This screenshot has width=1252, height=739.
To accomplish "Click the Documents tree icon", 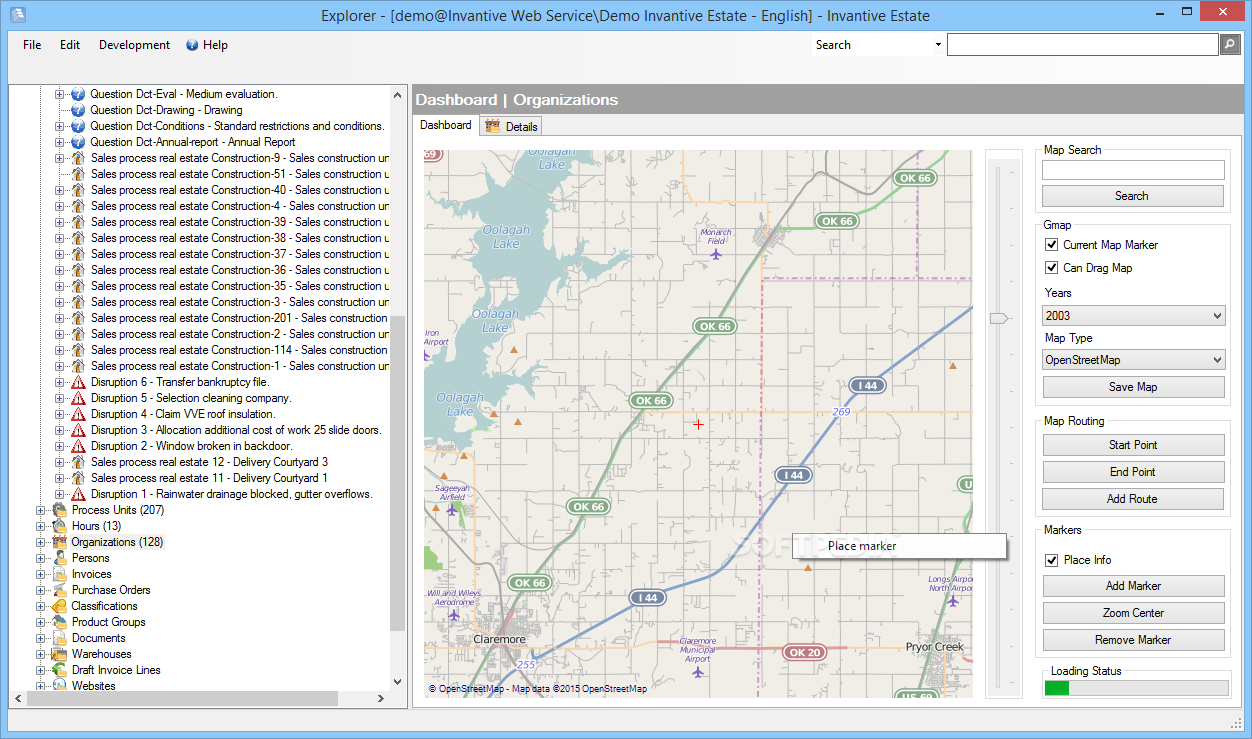I will pyautogui.click(x=60, y=638).
